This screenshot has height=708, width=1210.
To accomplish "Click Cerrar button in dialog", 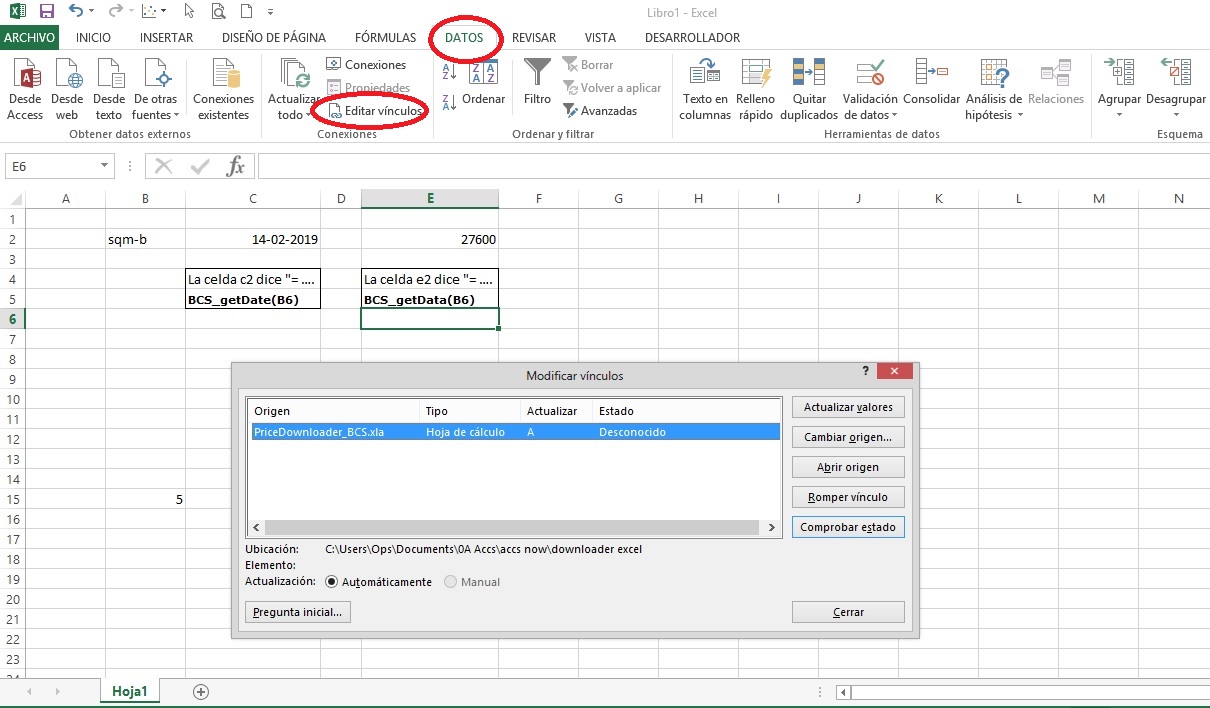I will tap(848, 612).
